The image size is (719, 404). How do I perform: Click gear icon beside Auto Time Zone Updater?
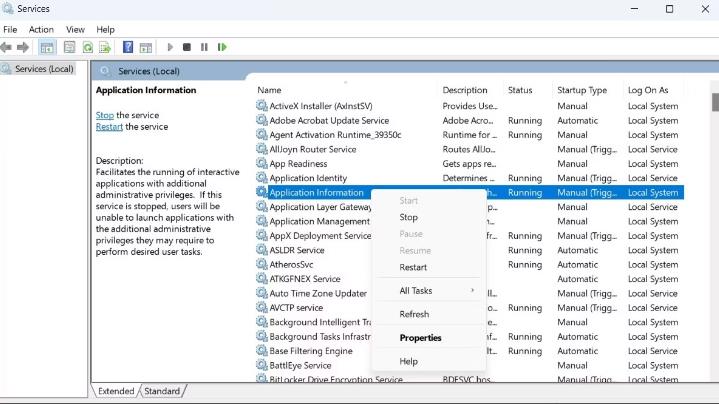[262, 293]
